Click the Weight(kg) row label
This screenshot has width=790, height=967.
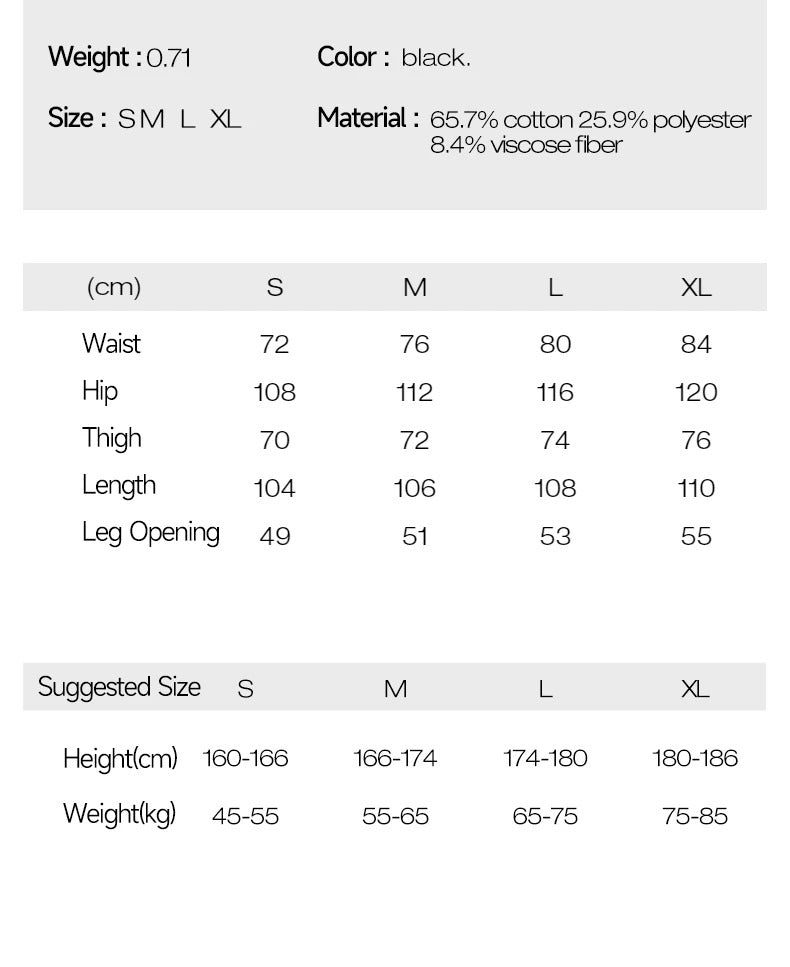(119, 814)
